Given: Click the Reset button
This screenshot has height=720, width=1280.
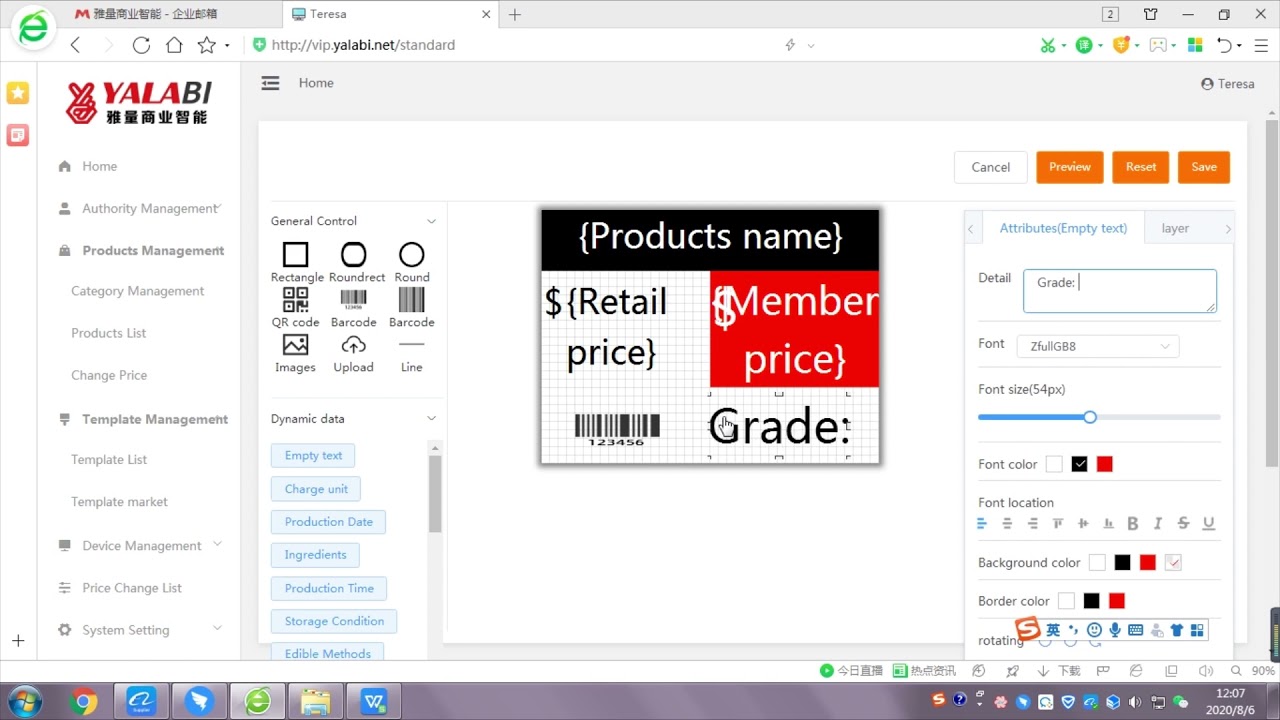Looking at the screenshot, I should pyautogui.click(x=1141, y=167).
